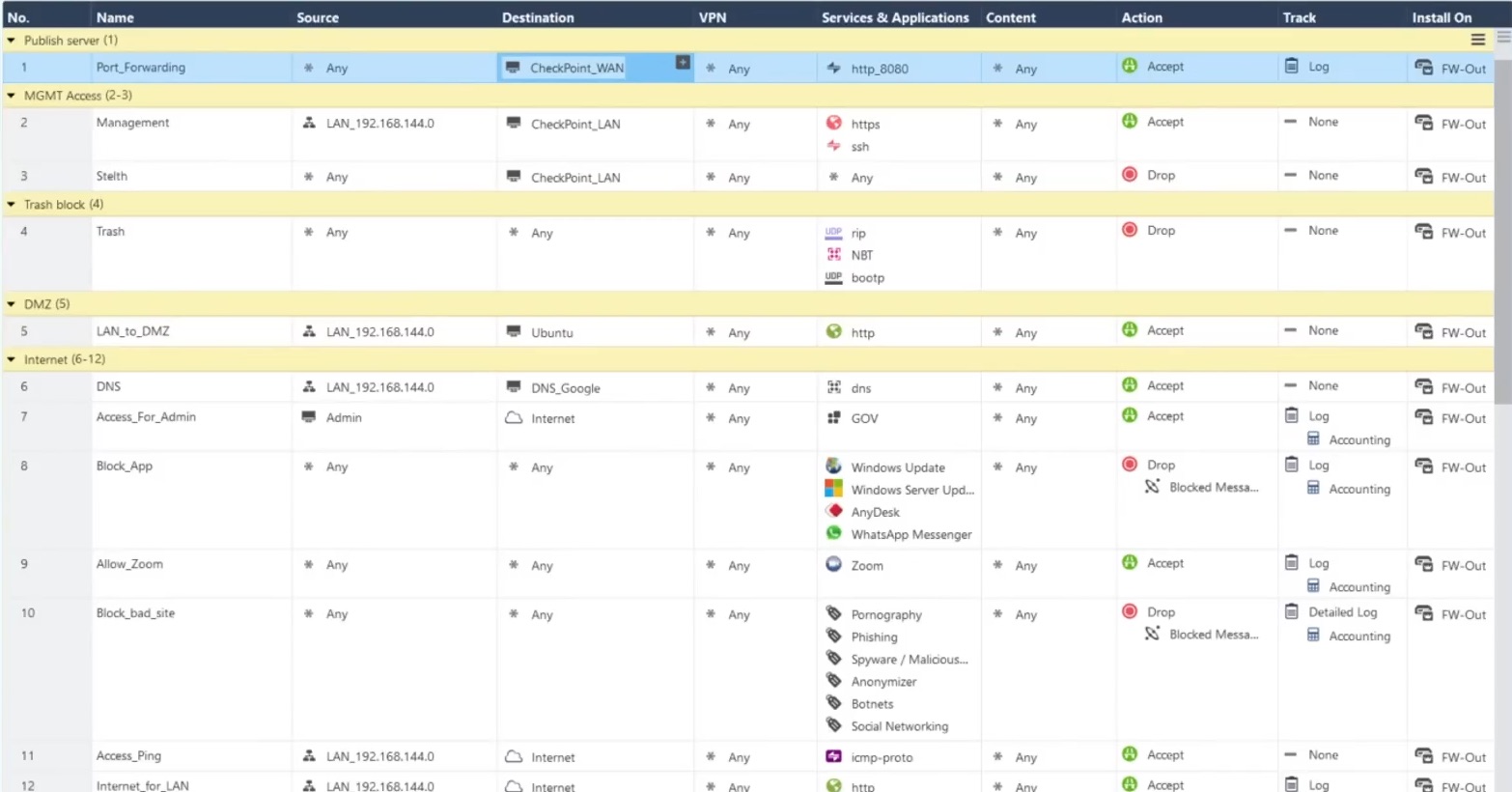1512x792 pixels.
Task: Select the Trash rule name
Action: point(110,231)
